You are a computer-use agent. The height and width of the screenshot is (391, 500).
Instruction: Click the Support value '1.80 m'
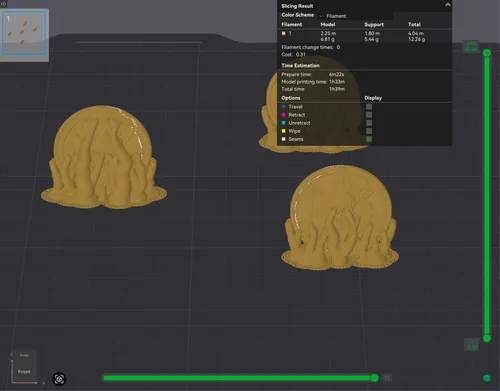(372, 33)
